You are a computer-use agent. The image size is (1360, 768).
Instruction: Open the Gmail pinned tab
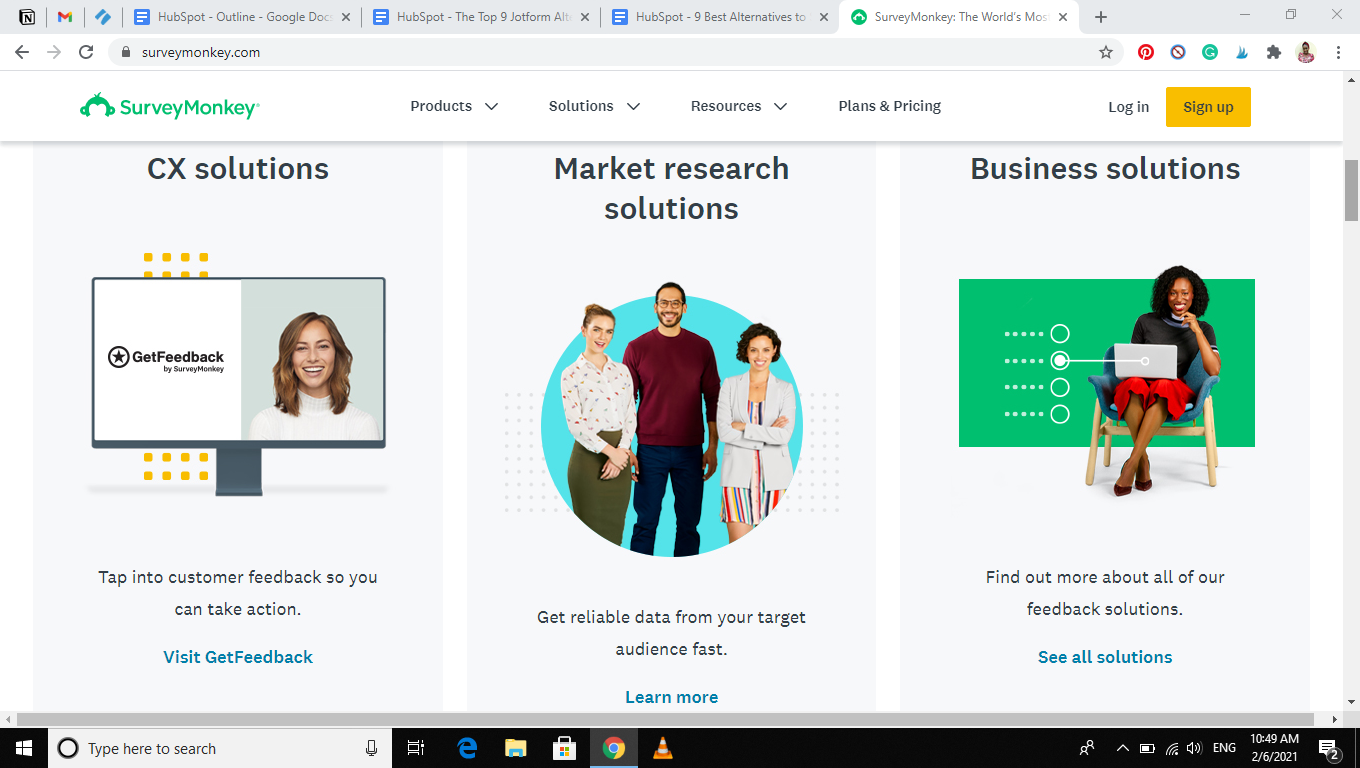click(x=65, y=17)
